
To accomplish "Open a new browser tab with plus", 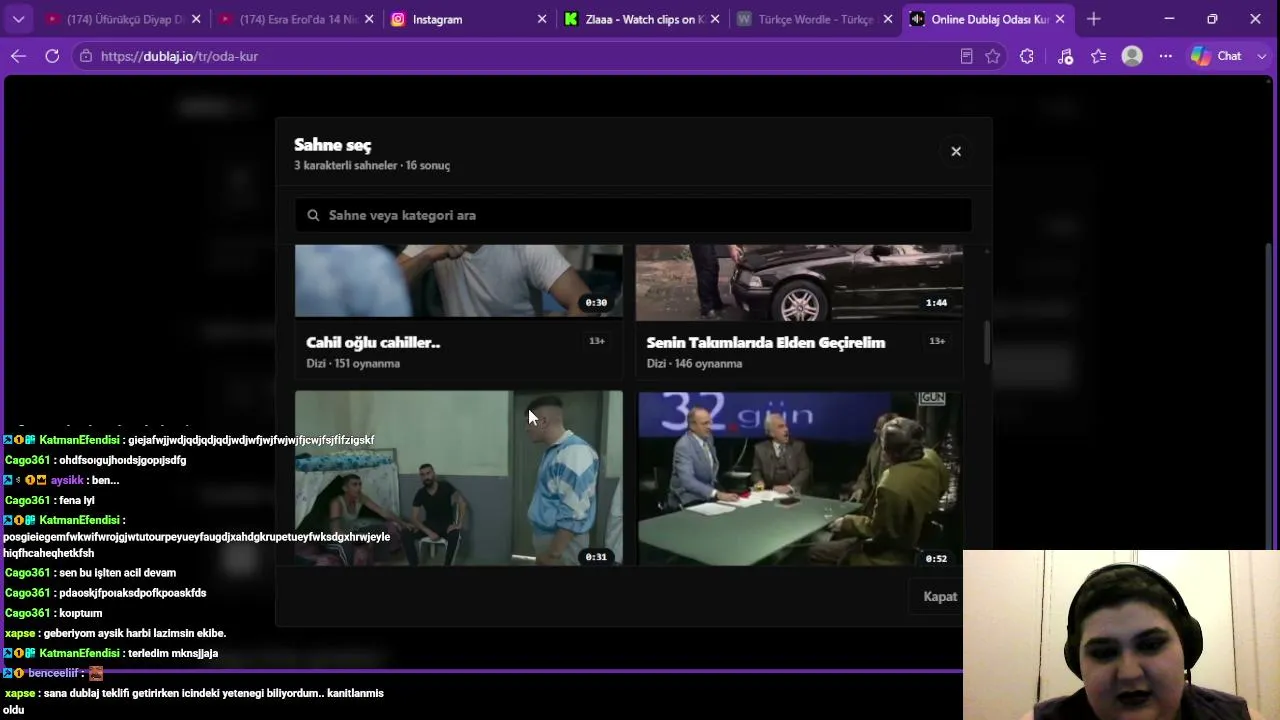I will (x=1094, y=19).
